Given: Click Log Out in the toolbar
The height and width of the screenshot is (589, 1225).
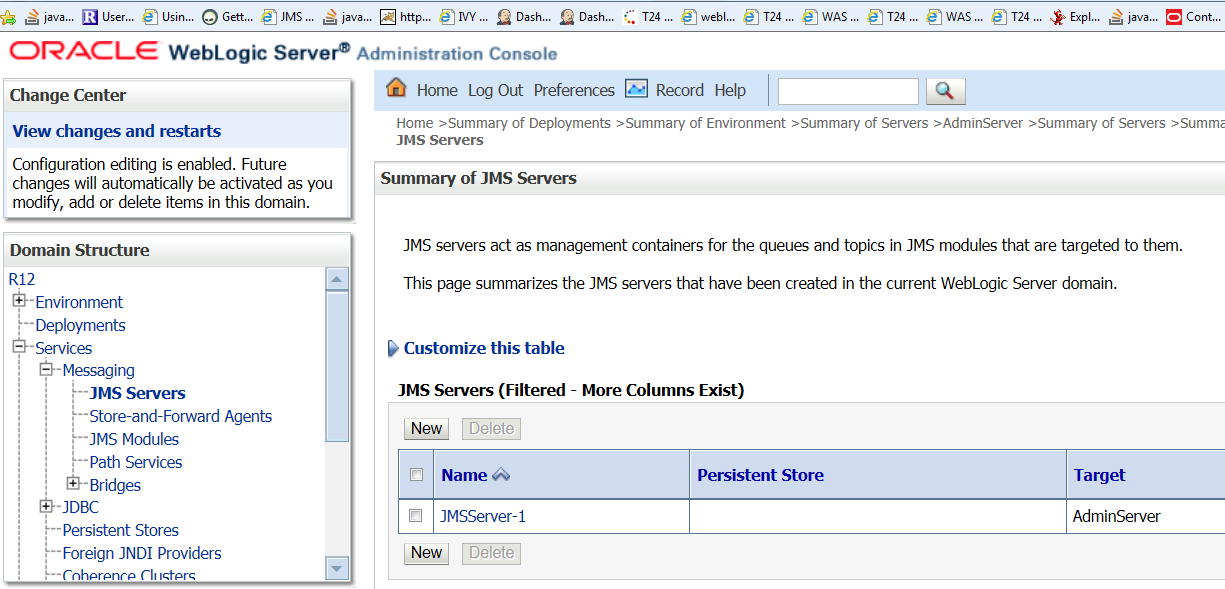Looking at the screenshot, I should click(x=495, y=90).
